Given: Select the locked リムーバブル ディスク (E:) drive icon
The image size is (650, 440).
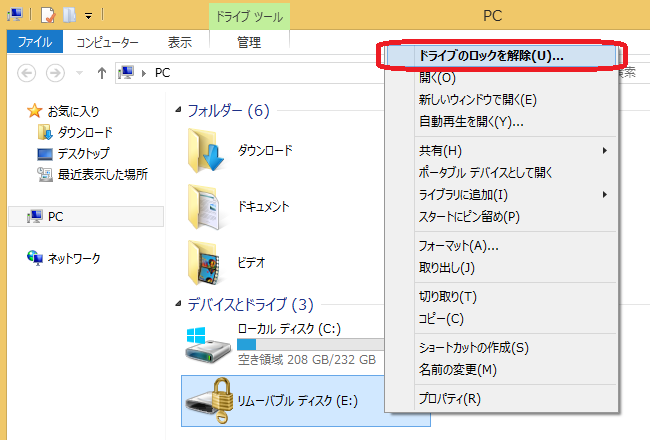Looking at the screenshot, I should [x=209, y=401].
